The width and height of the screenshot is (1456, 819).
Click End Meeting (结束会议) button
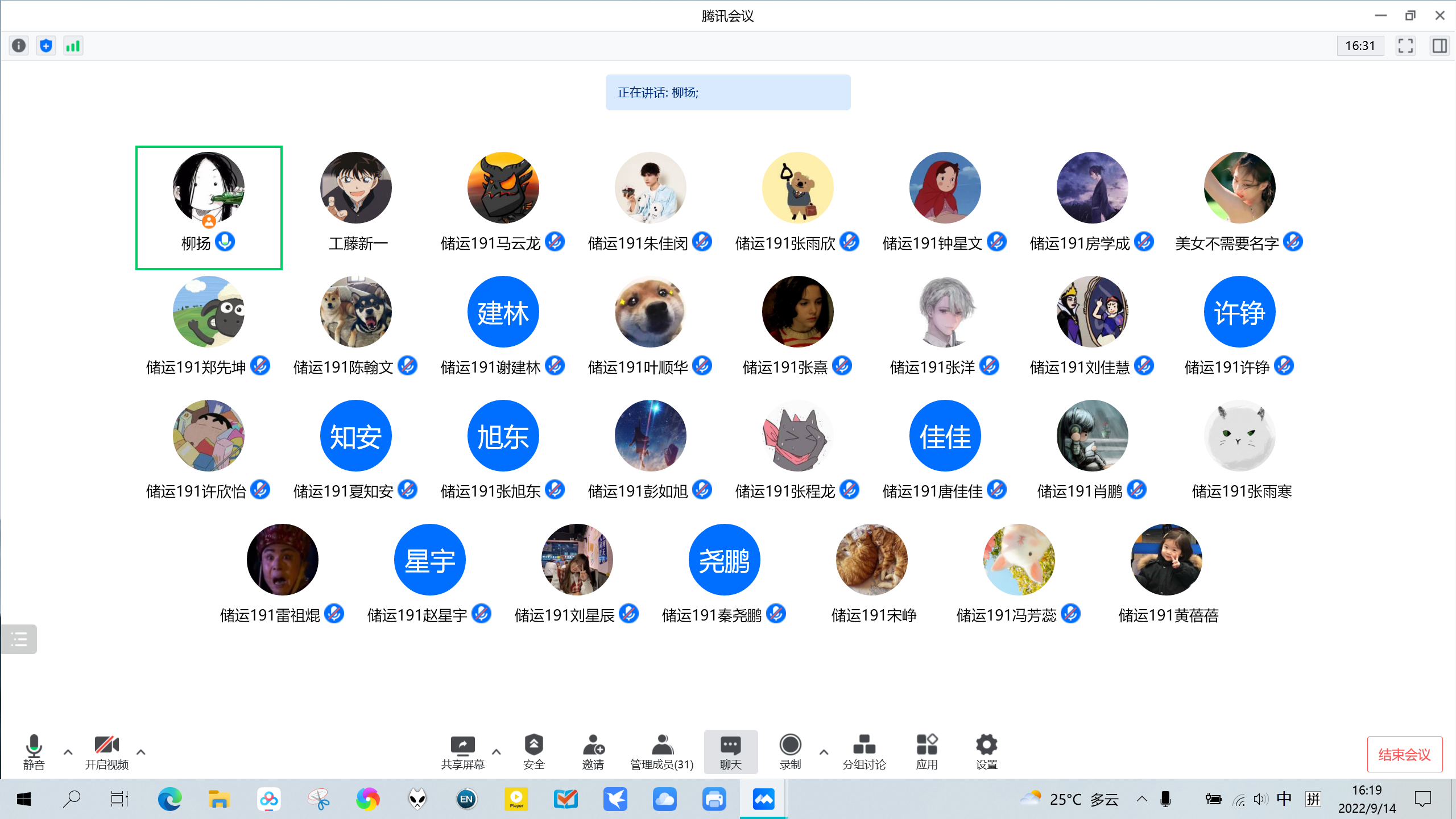click(x=1404, y=754)
